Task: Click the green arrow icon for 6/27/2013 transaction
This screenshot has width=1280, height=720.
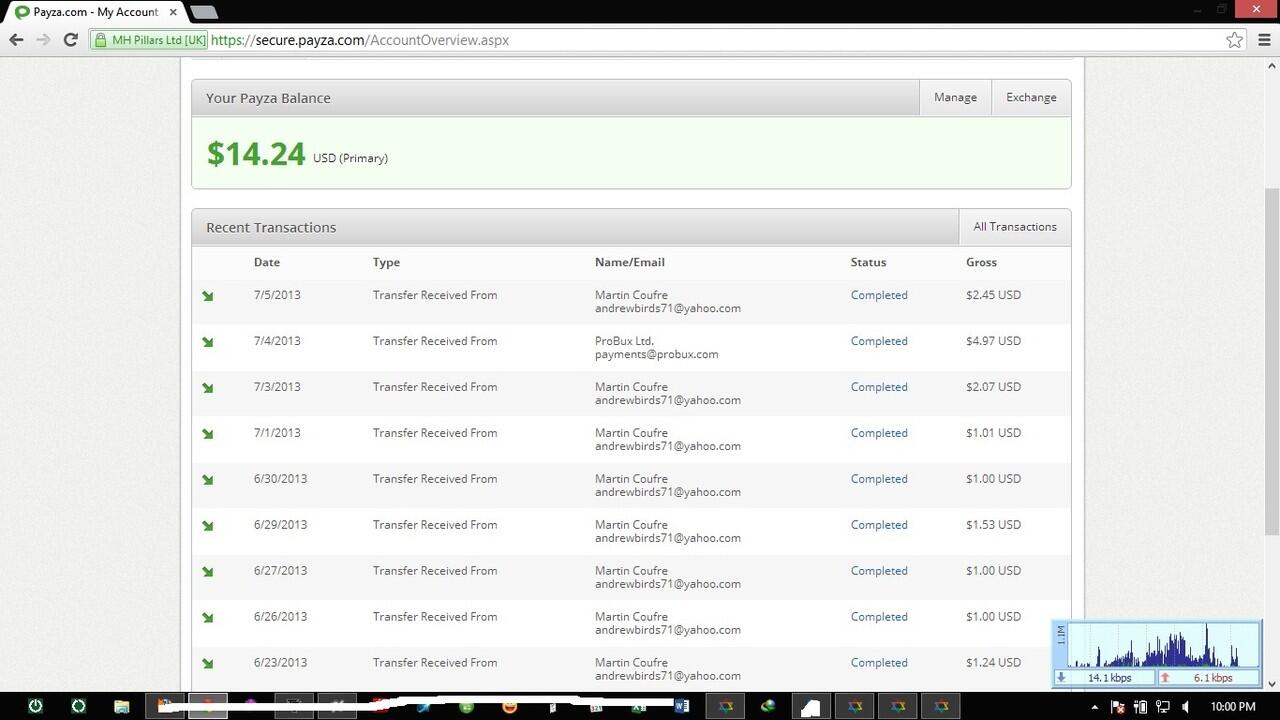Action: point(208,572)
